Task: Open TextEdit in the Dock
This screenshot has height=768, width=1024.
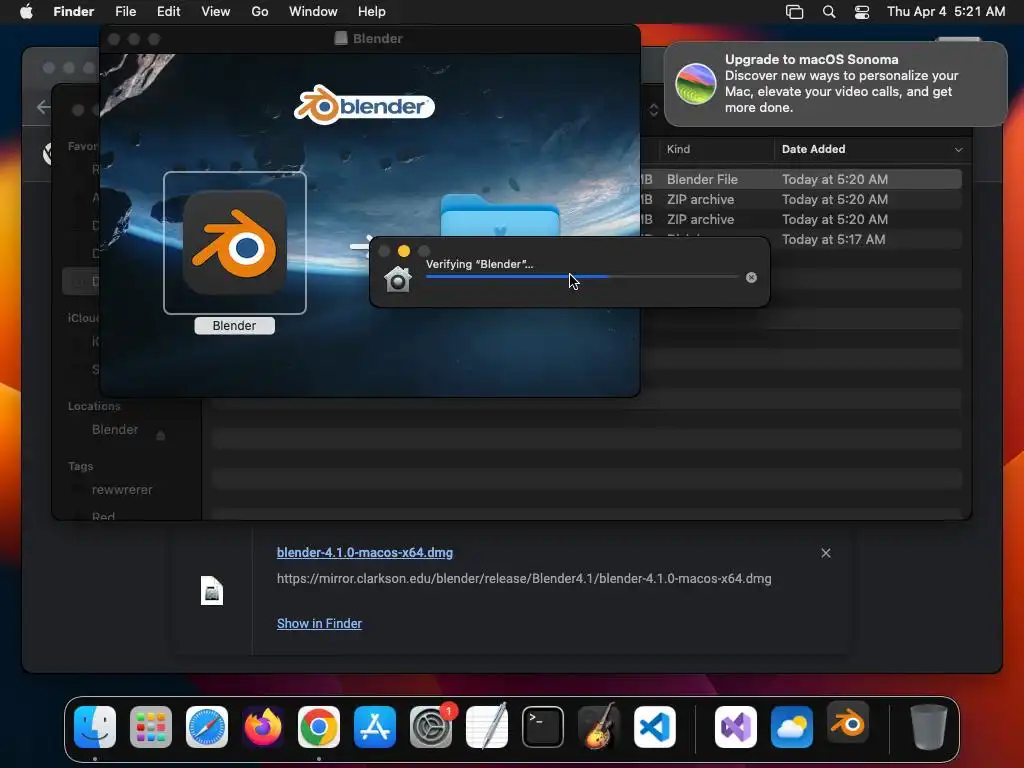Action: click(x=487, y=727)
